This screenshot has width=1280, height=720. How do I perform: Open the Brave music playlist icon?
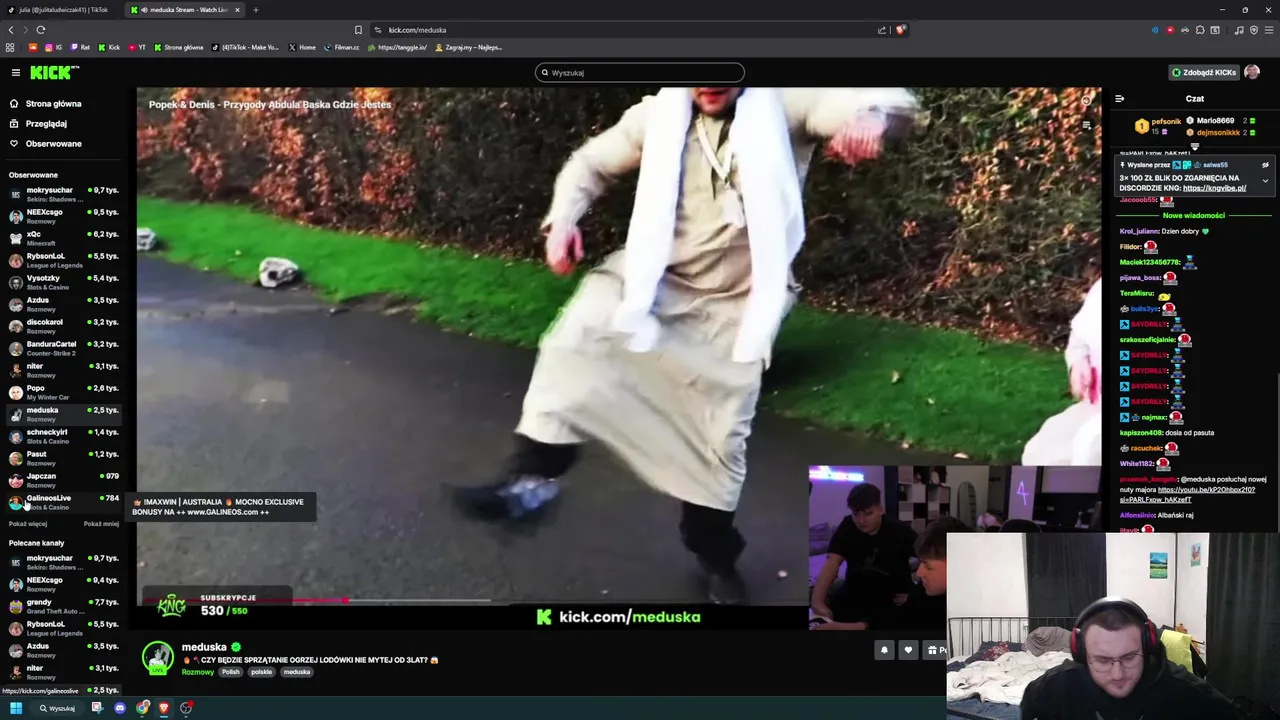1239,30
